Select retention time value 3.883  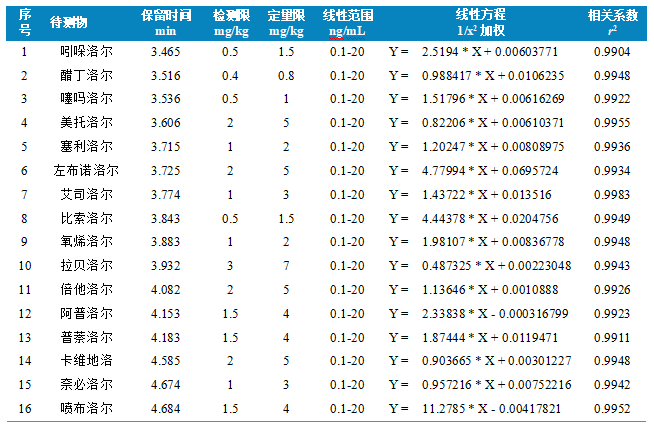click(x=166, y=242)
